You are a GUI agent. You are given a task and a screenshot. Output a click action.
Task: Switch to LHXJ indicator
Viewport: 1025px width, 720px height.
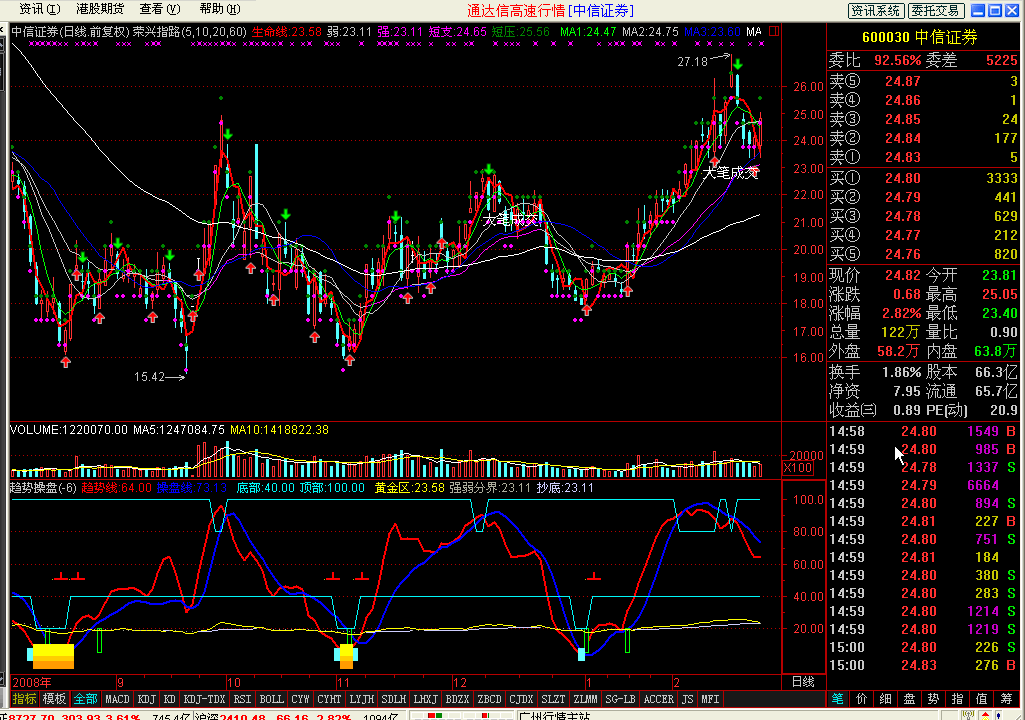426,699
